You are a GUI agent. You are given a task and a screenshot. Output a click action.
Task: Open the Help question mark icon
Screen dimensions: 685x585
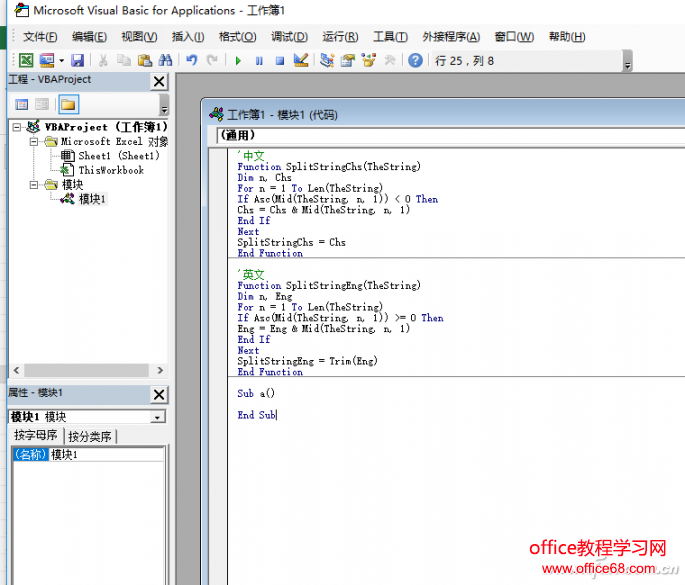[415, 61]
